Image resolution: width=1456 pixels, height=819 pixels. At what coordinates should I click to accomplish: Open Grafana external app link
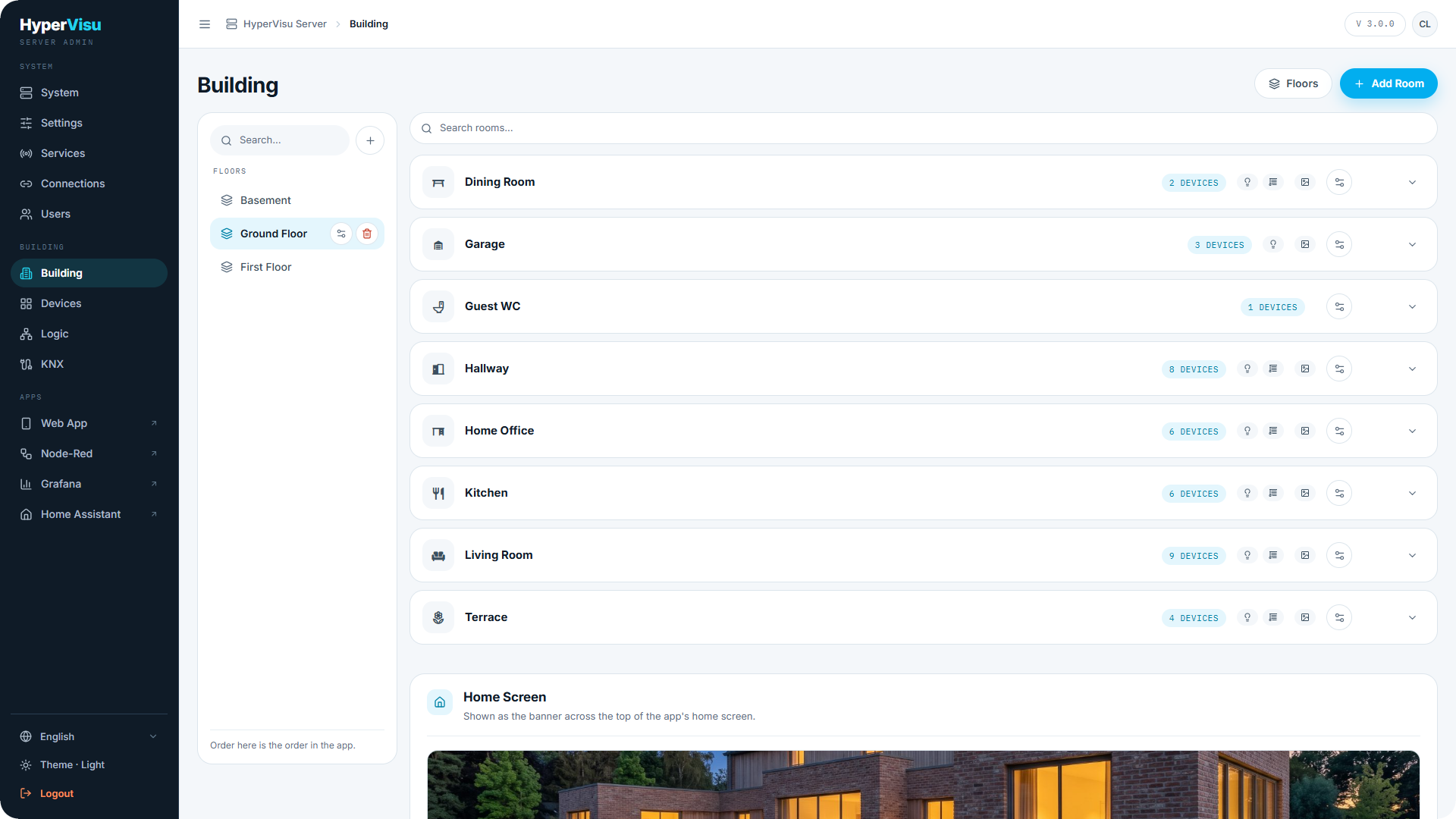click(89, 484)
